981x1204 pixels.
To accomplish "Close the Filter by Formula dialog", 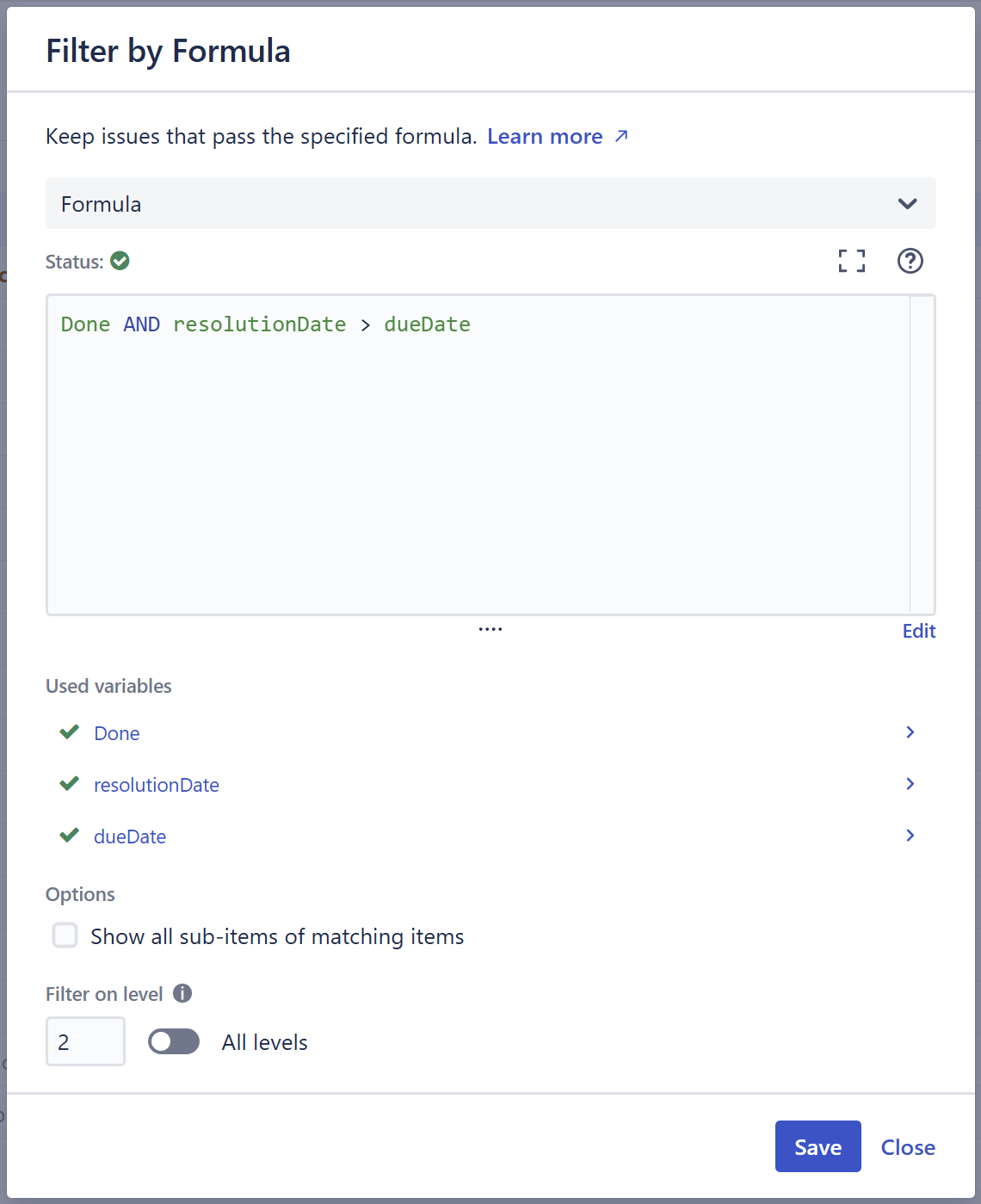I will pyautogui.click(x=907, y=1146).
